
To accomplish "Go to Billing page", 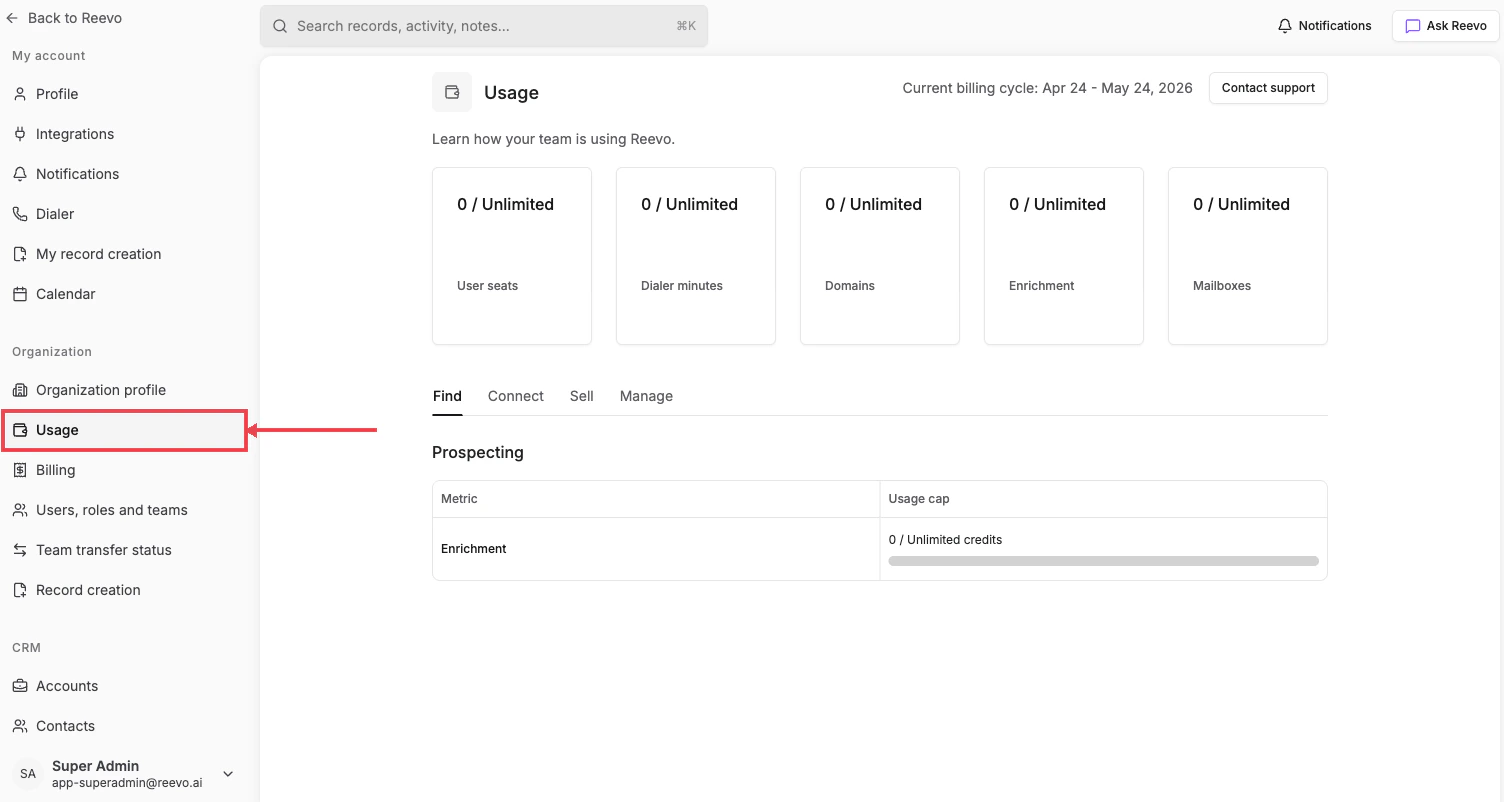I will pos(125,470).
